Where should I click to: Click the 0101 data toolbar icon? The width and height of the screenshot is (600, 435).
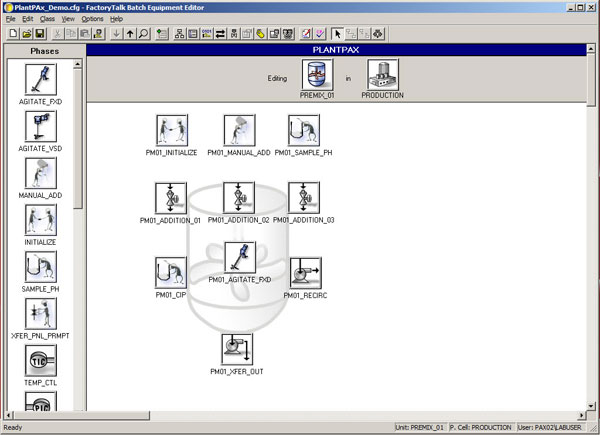(207, 34)
